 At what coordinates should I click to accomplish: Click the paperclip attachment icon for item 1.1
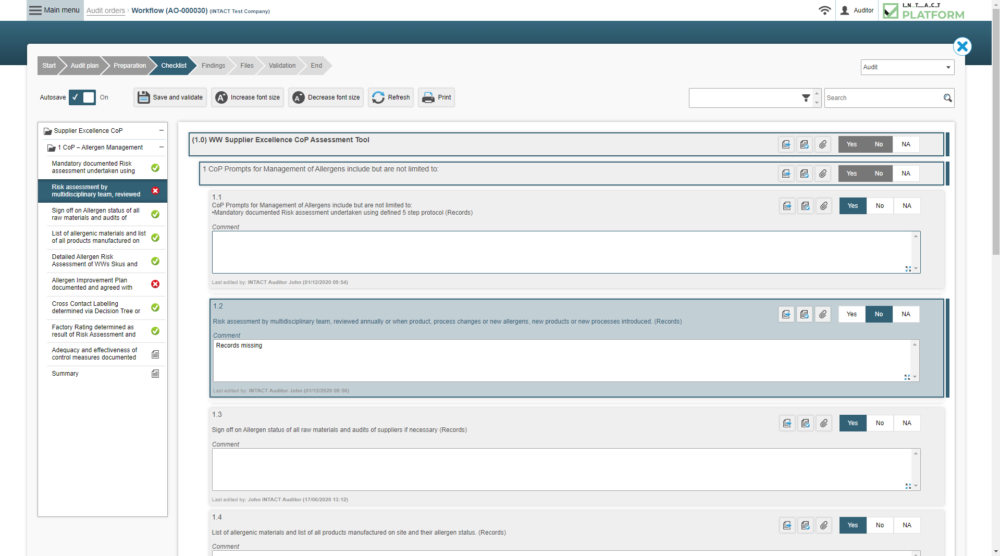coord(824,206)
